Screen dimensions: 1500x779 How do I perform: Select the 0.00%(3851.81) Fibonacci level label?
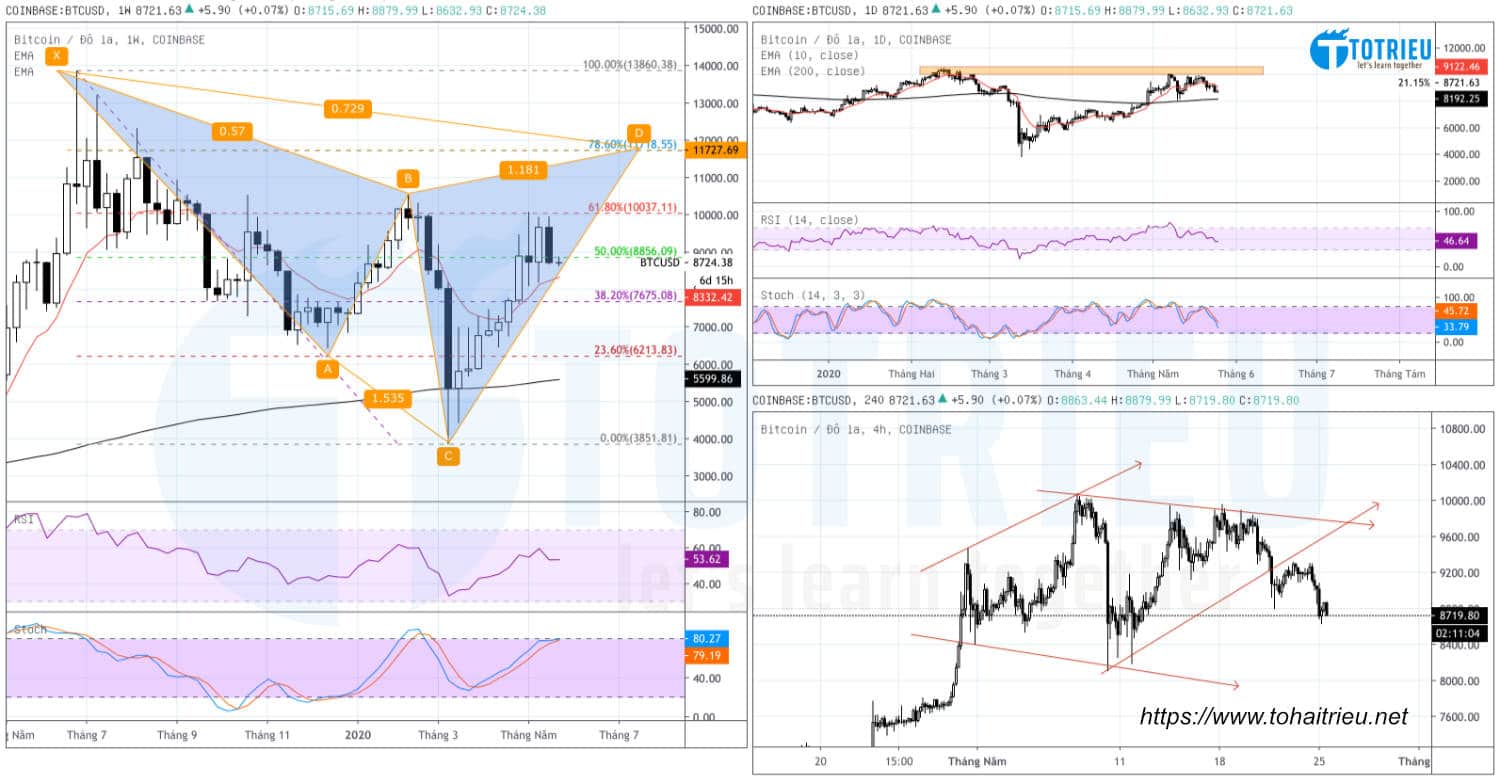639,437
